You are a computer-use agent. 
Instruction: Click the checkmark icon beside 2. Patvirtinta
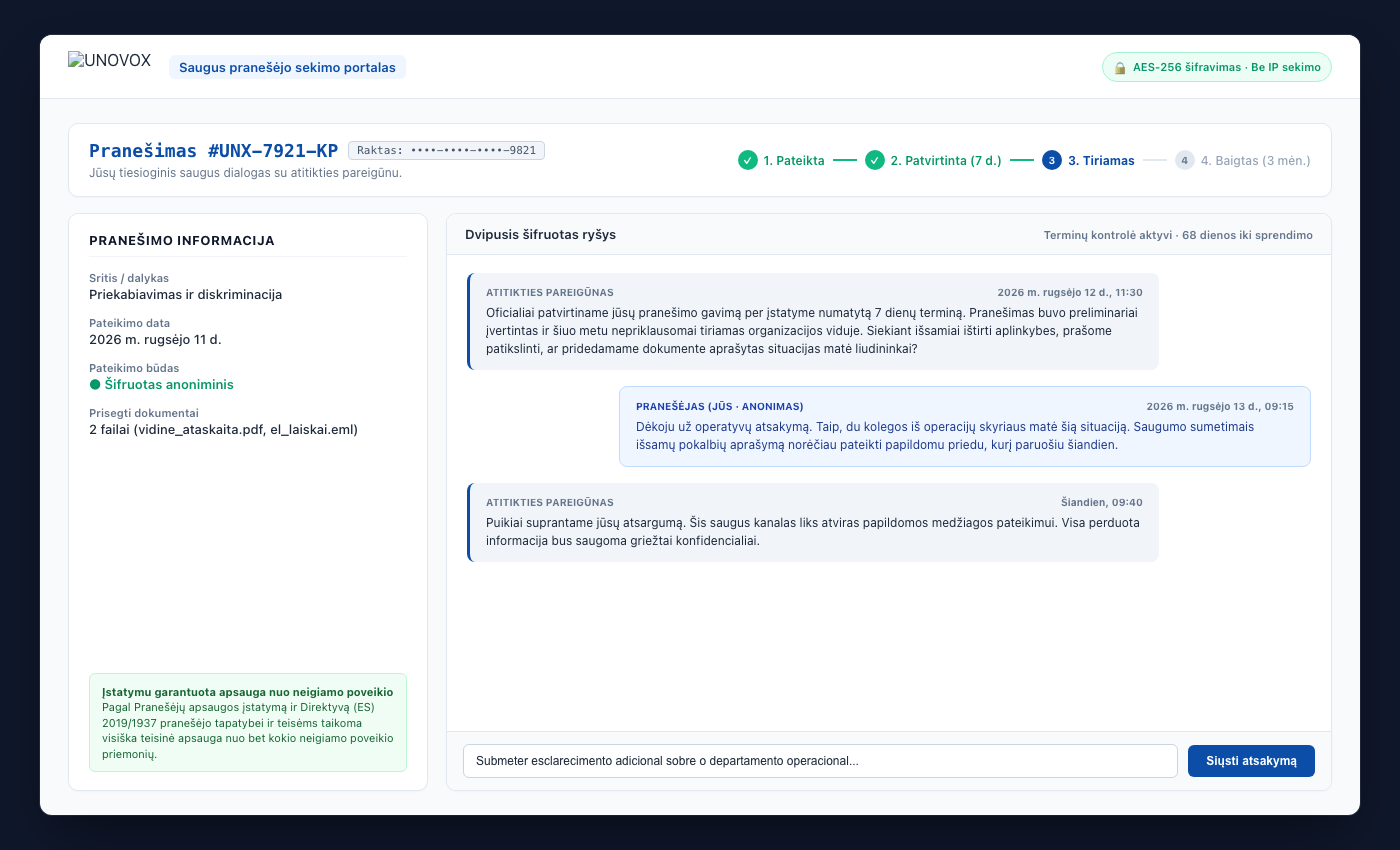click(875, 160)
